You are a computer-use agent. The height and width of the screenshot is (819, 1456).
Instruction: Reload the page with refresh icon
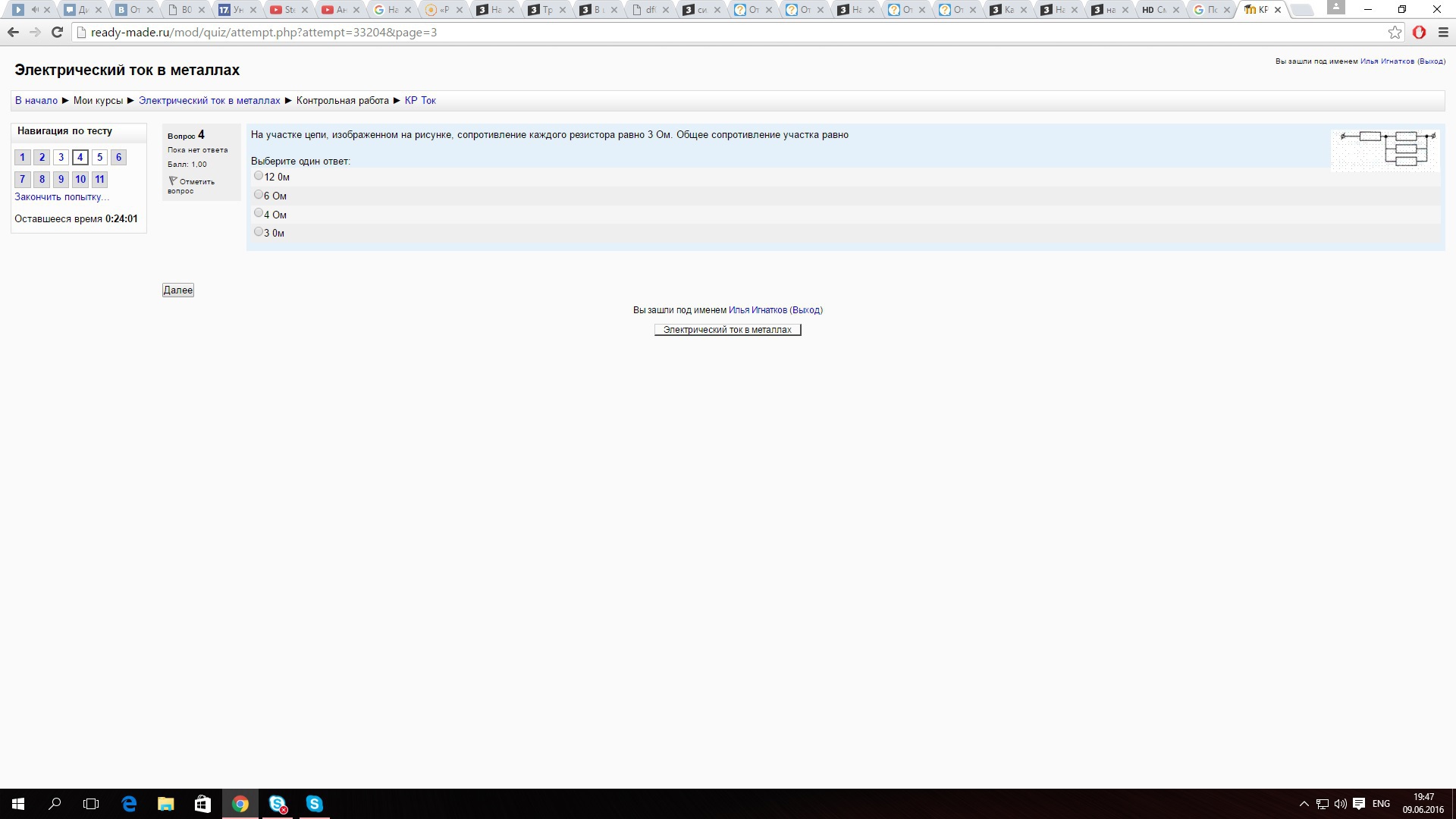pos(57,33)
